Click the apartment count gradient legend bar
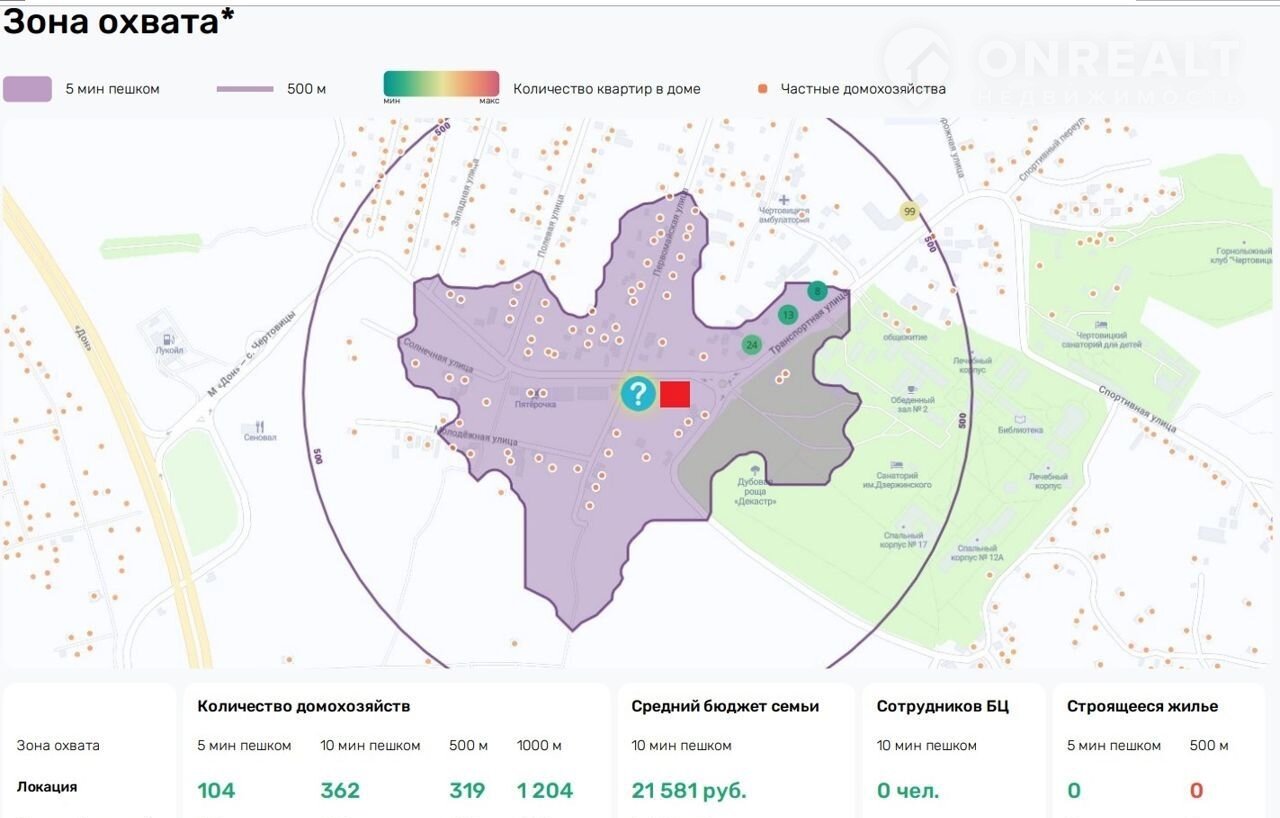Image resolution: width=1280 pixels, height=818 pixels. click(441, 84)
